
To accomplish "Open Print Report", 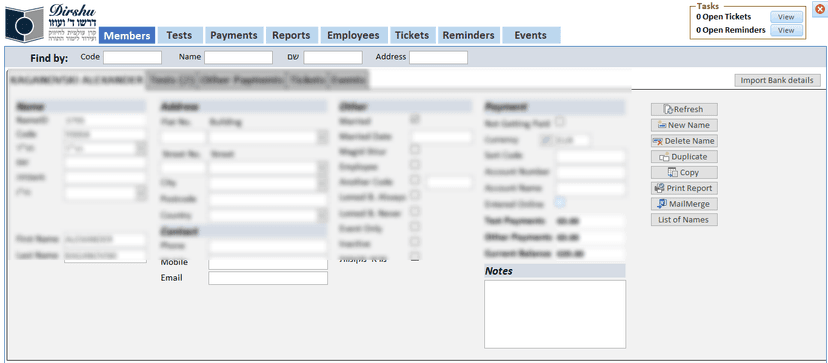I will pyautogui.click(x=684, y=188).
